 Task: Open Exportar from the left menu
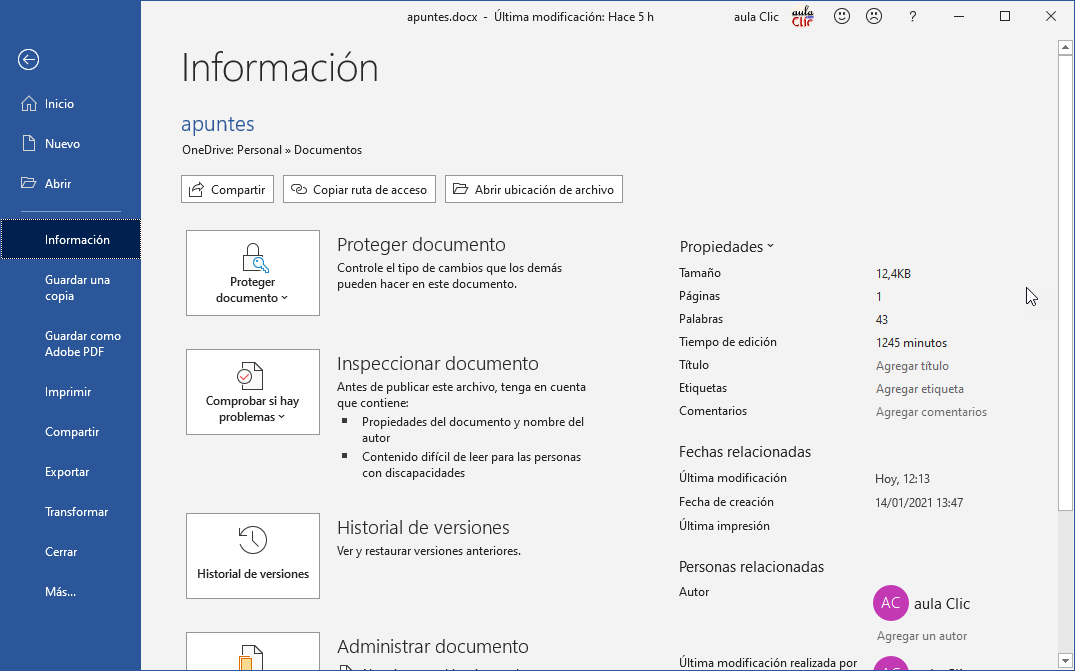pos(67,472)
